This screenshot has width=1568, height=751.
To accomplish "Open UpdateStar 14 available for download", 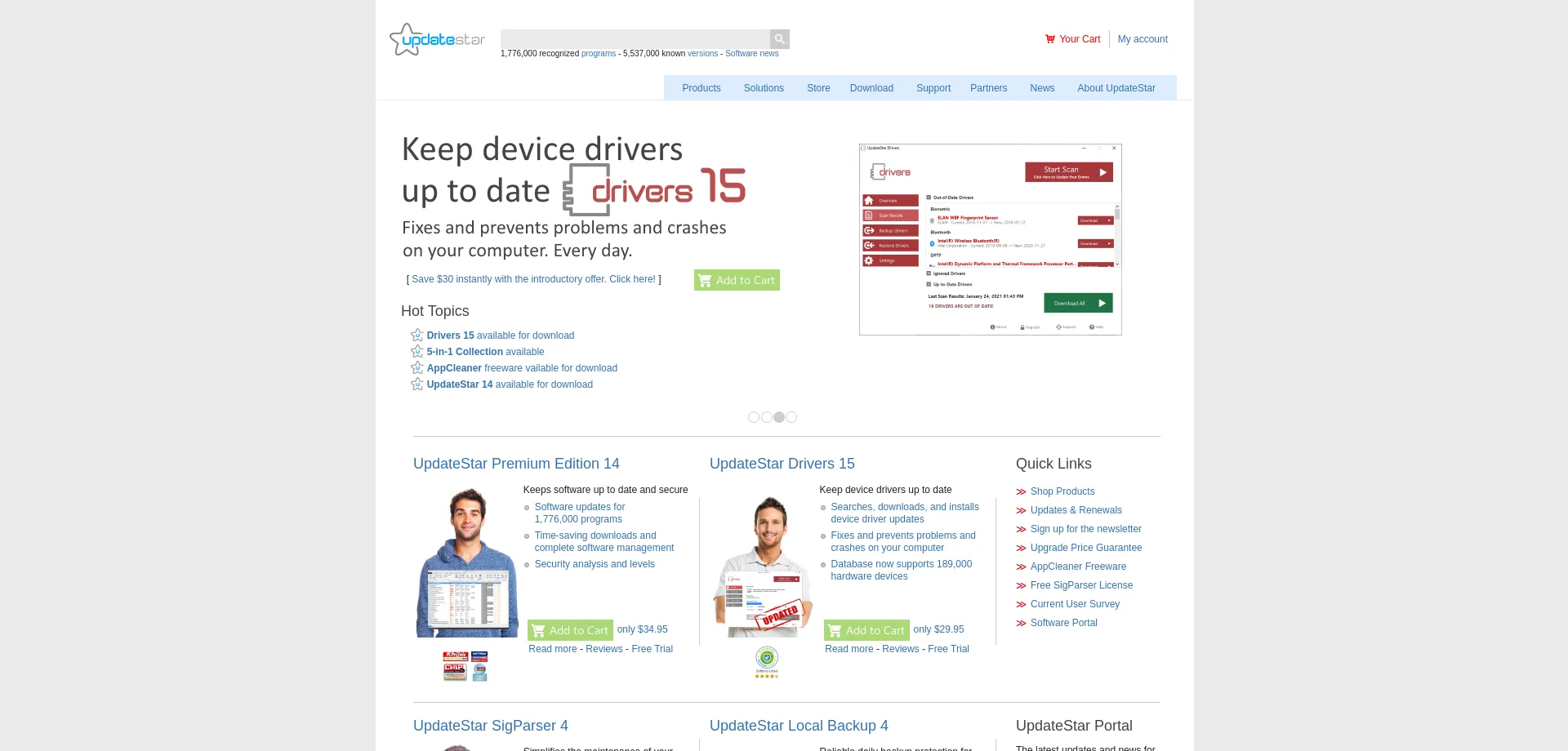I will pos(510,384).
